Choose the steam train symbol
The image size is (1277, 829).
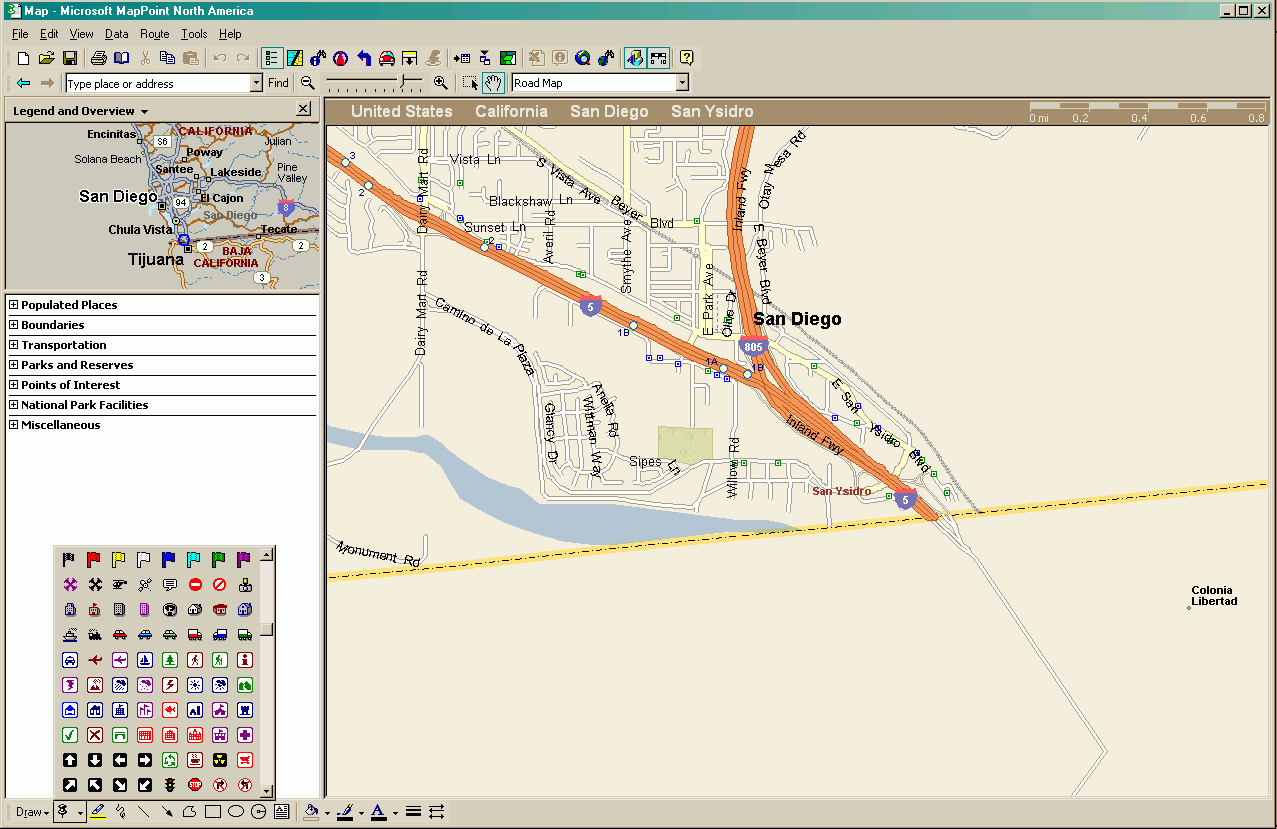pos(94,635)
